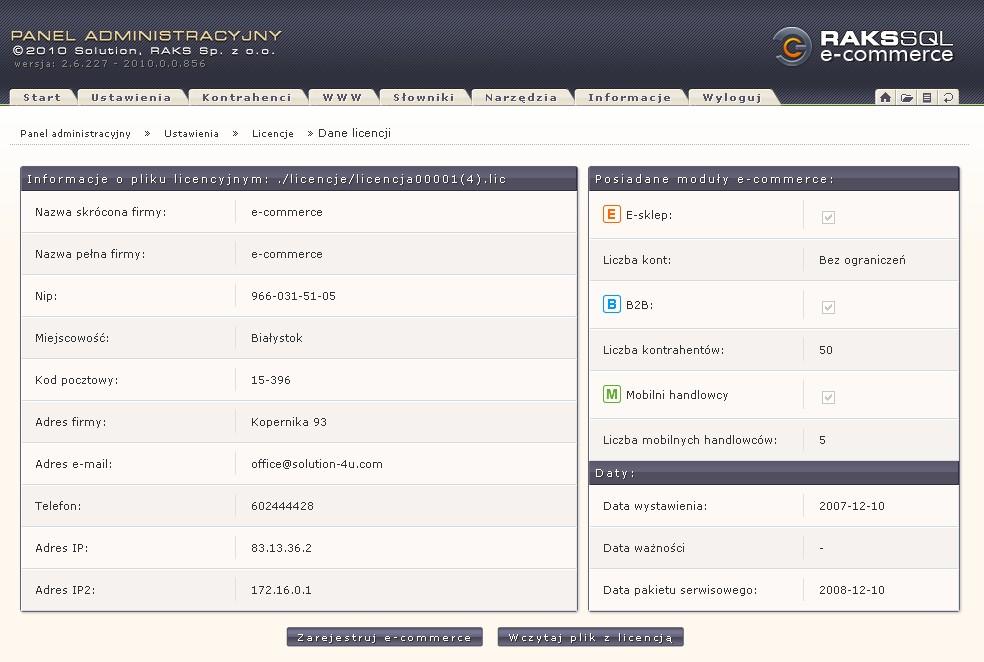Viewport: 984px width, 662px height.
Task: Click the postal code 15-396
Action: pyautogui.click(x=270, y=380)
